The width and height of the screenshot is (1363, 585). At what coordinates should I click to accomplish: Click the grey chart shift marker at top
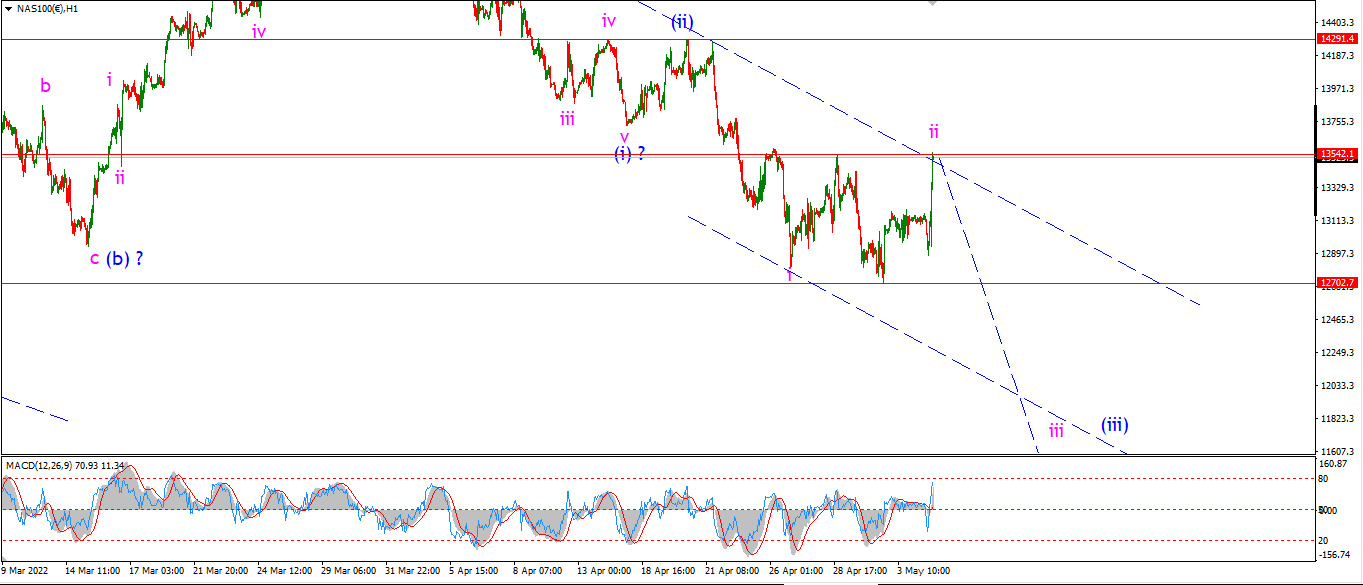point(933,3)
